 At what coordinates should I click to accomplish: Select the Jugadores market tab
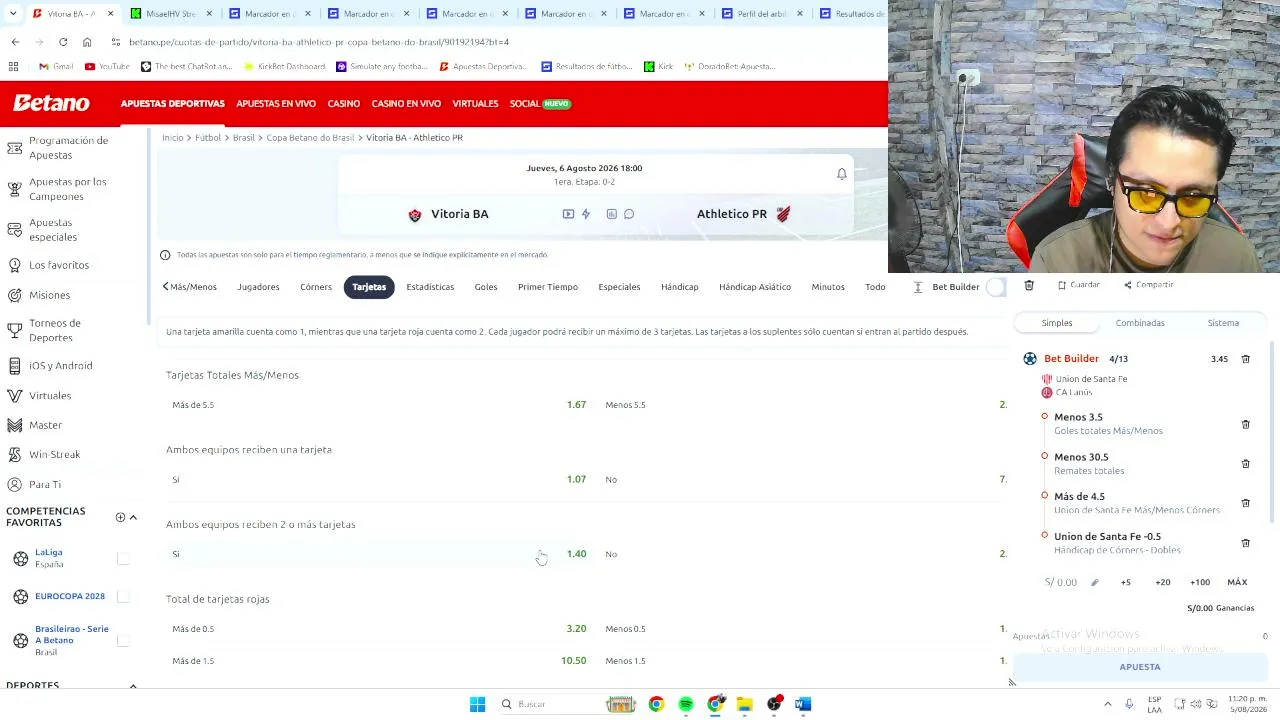coord(258,287)
